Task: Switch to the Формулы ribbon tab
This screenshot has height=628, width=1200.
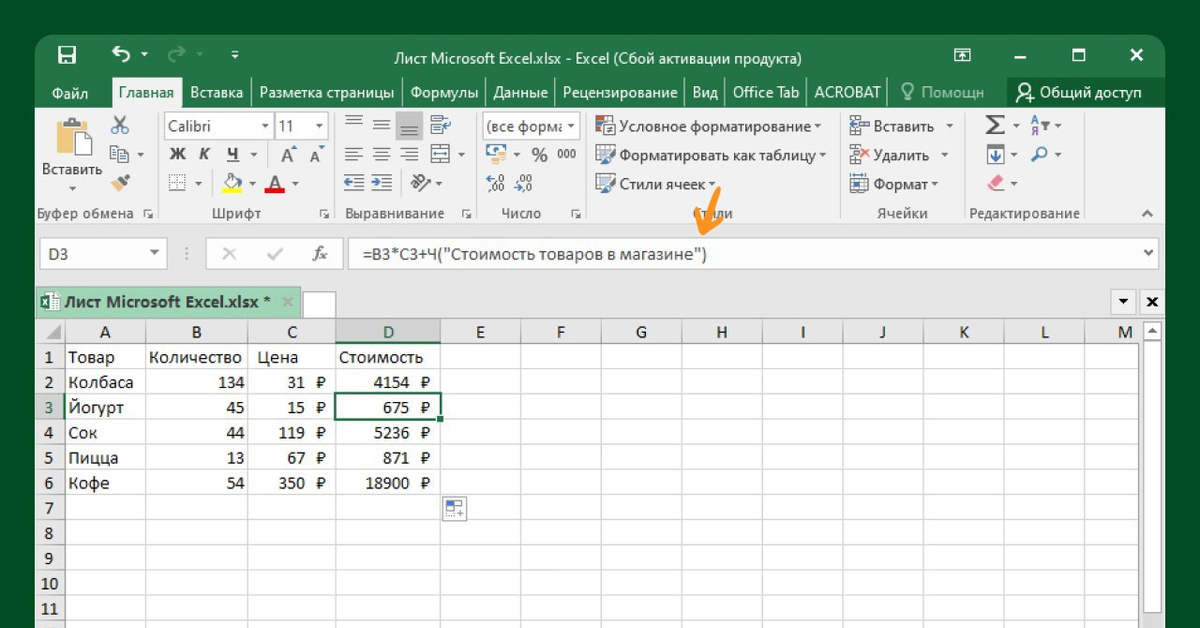Action: (x=444, y=92)
